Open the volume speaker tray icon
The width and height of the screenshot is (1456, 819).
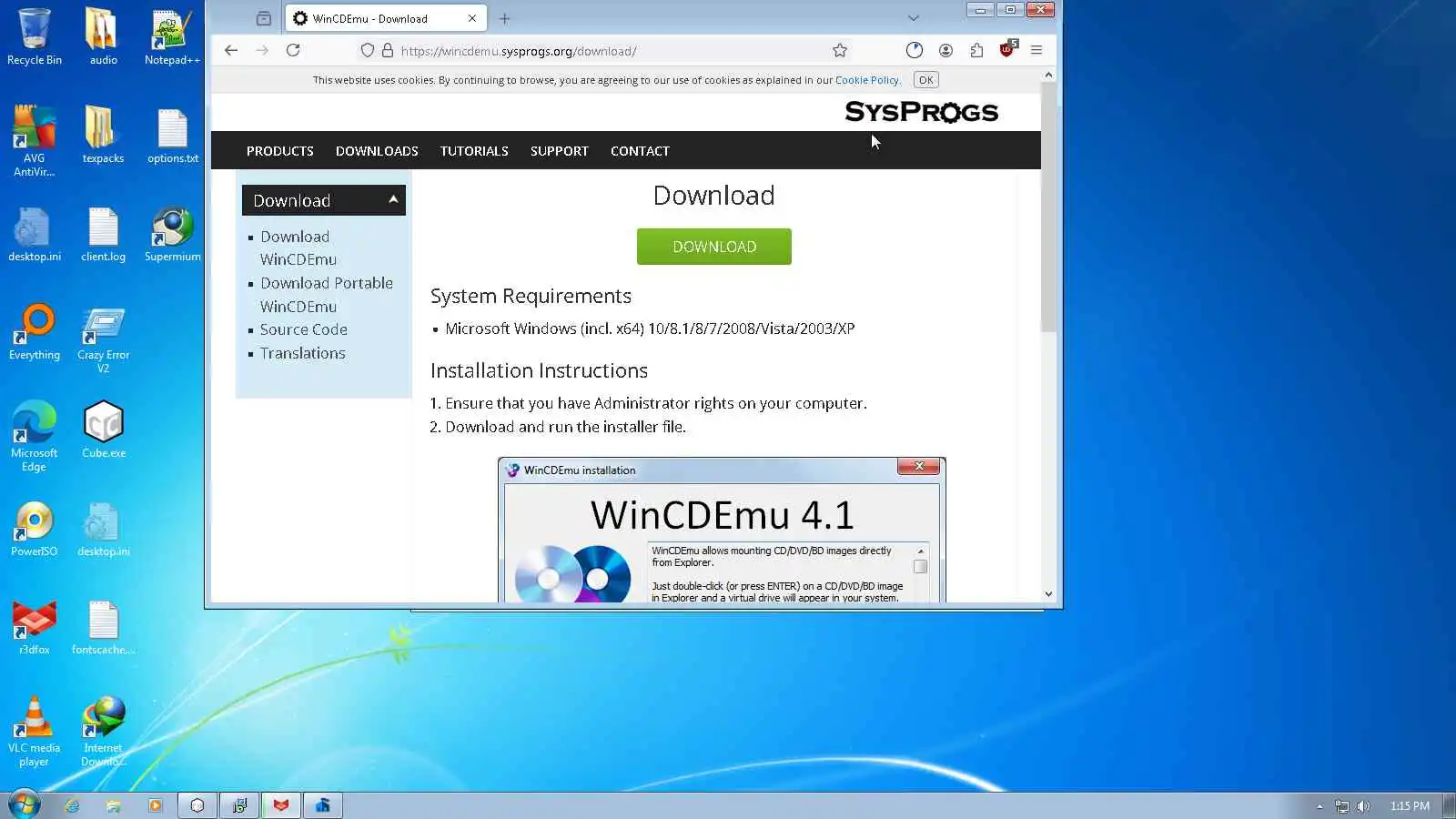pyautogui.click(x=1363, y=806)
